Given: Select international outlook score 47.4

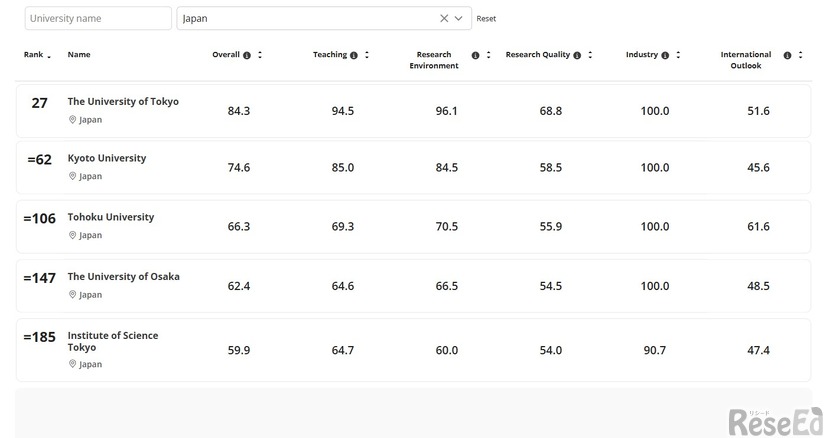Looking at the screenshot, I should (759, 351).
